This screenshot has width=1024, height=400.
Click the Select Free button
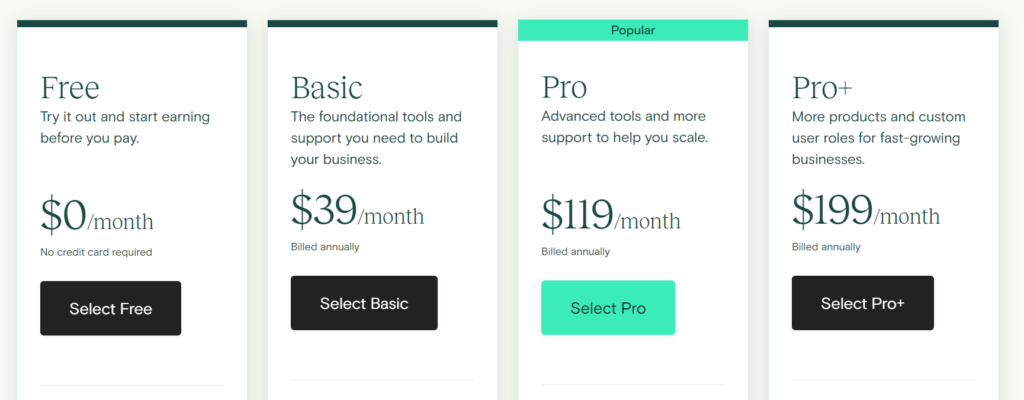click(x=110, y=308)
